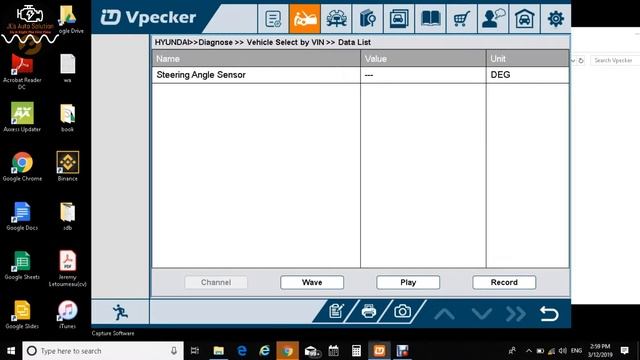Open Google Chrome desktop shortcut
Image resolution: width=640 pixels, height=360 pixels.
pos(22,167)
